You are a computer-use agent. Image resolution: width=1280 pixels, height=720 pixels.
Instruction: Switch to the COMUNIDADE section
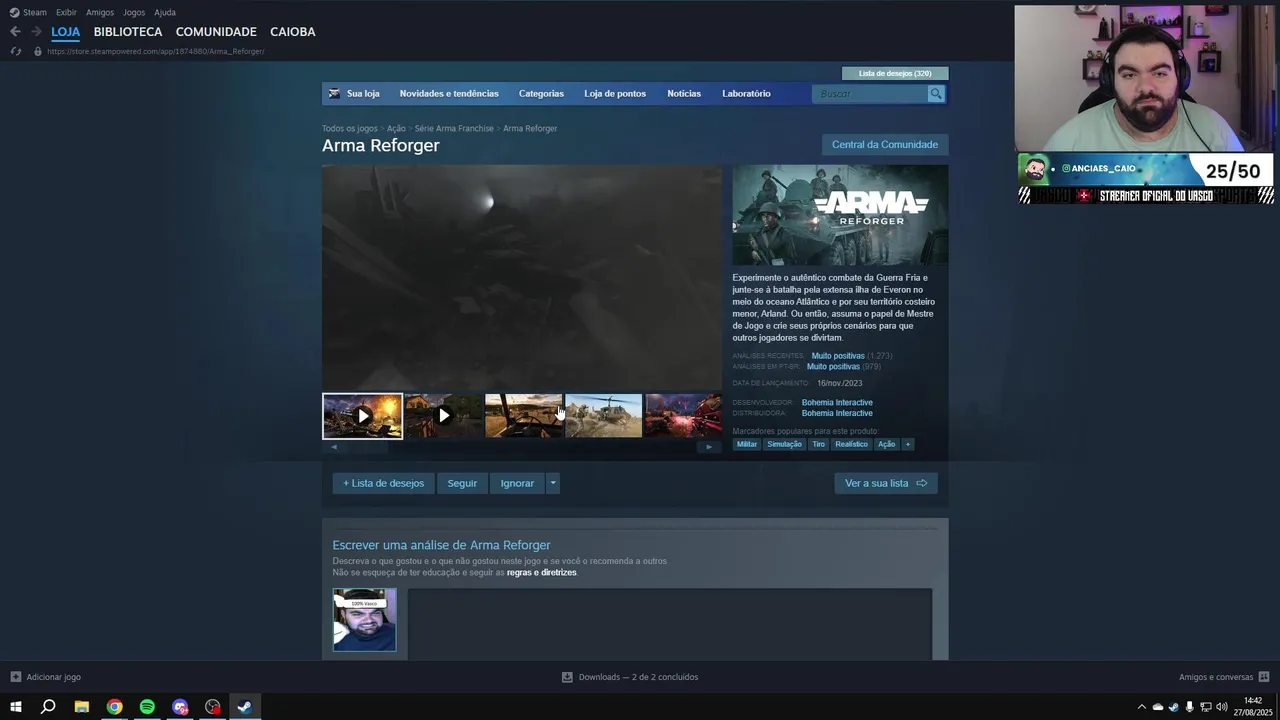216,32
